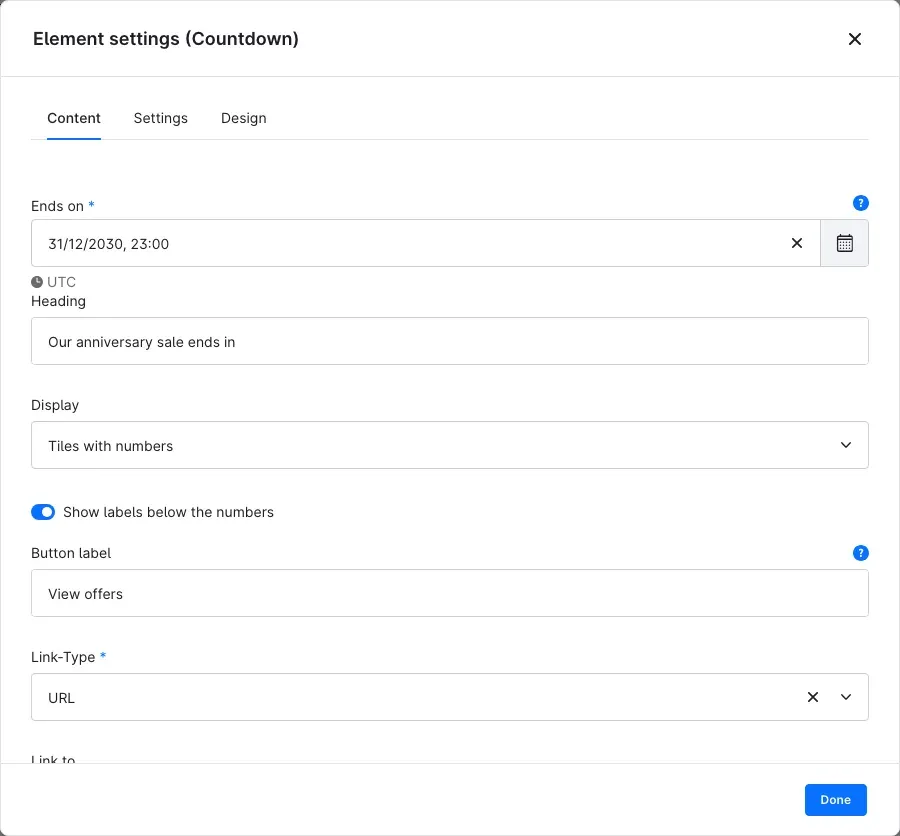Click the Done button
The image size is (900, 836).
tap(836, 800)
